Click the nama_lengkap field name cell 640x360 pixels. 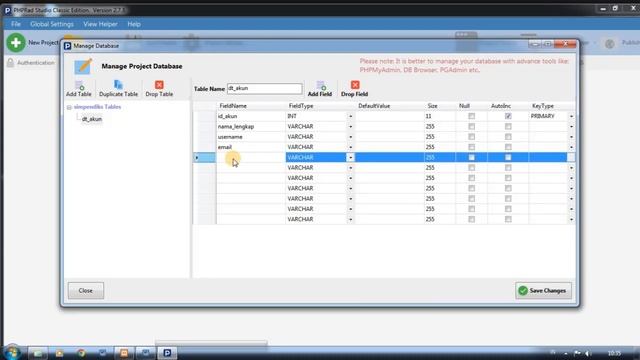[251, 127]
